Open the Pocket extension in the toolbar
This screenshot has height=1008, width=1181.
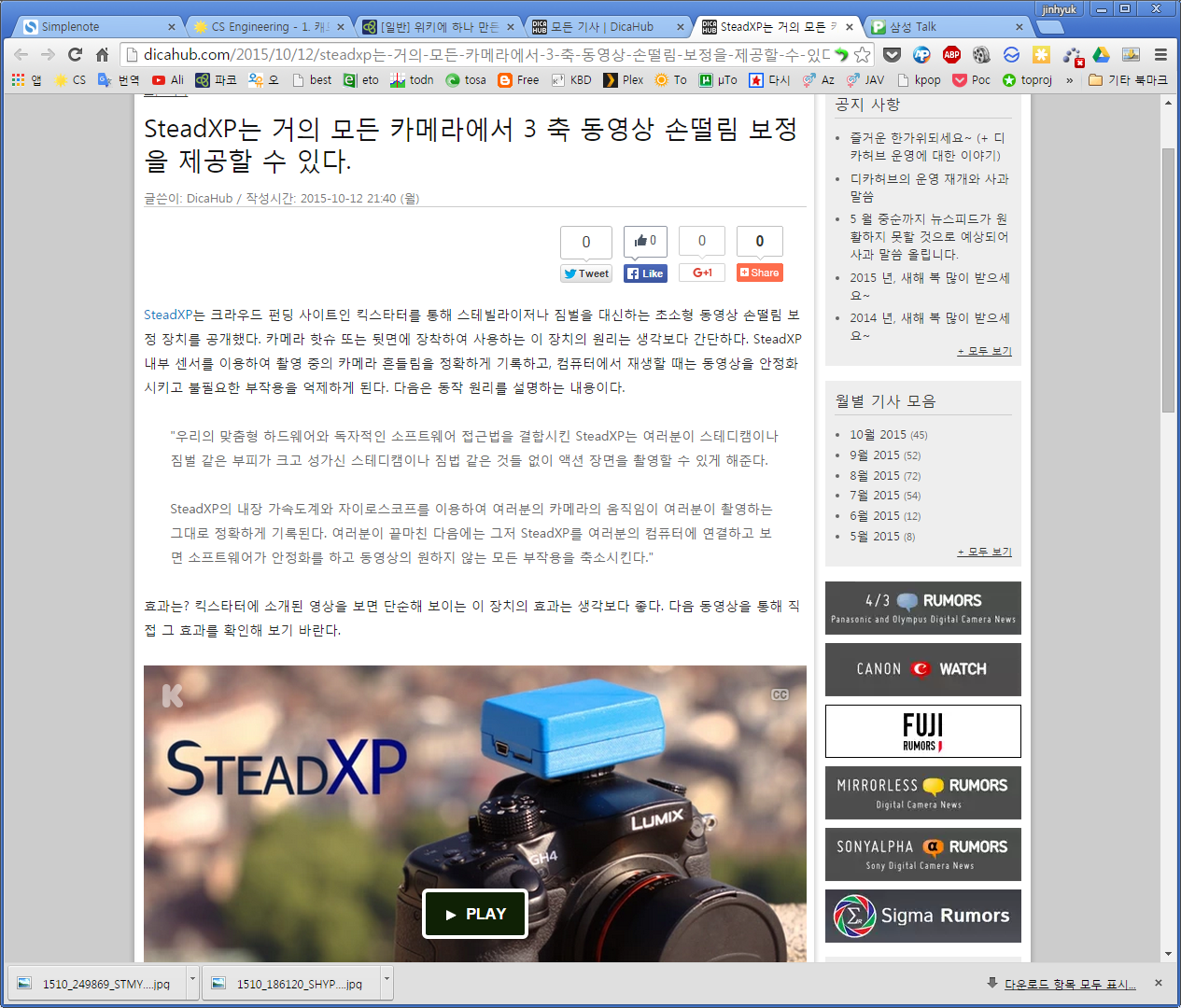coord(892,55)
